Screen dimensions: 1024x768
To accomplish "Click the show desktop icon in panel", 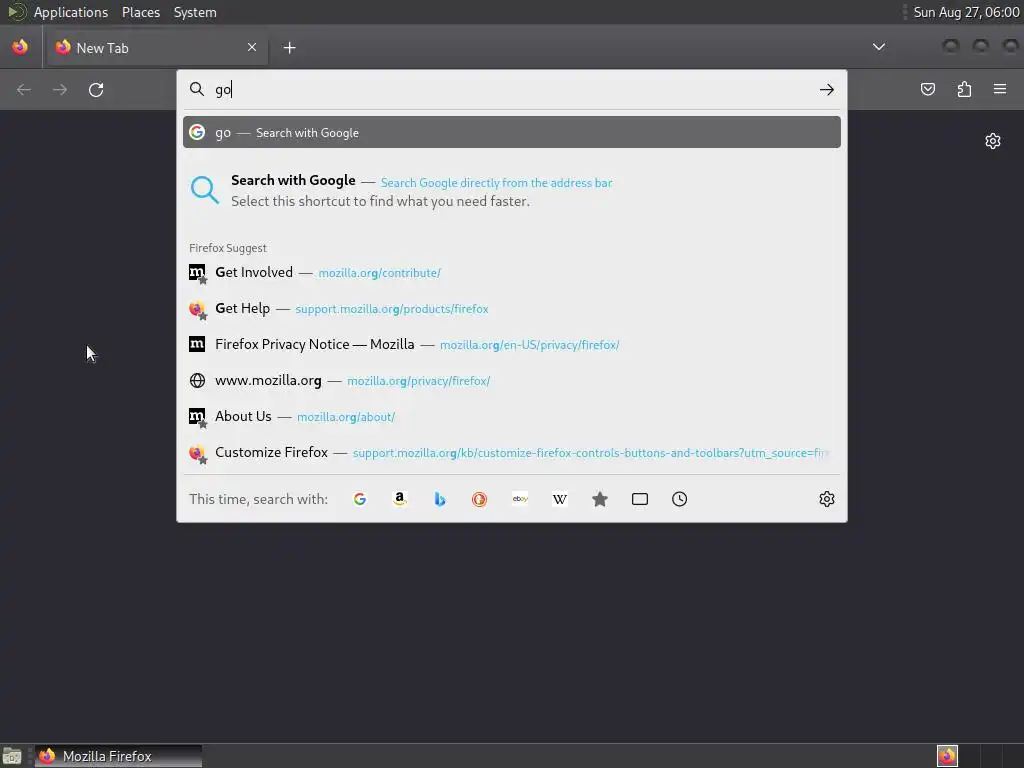I will click(12, 756).
